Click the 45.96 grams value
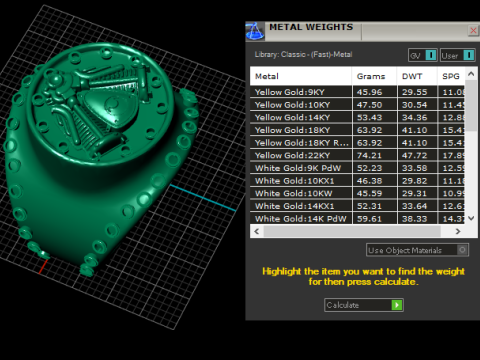Viewport: 480px width, 360px height. pos(369,92)
